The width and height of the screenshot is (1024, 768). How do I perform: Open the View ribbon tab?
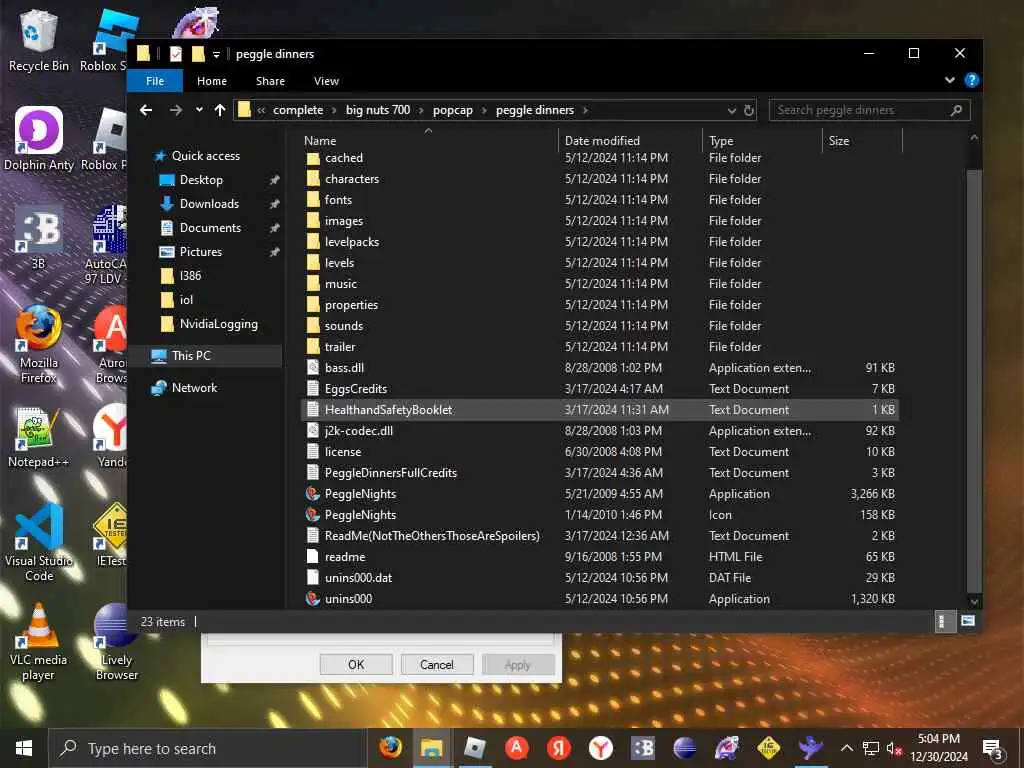[x=326, y=81]
